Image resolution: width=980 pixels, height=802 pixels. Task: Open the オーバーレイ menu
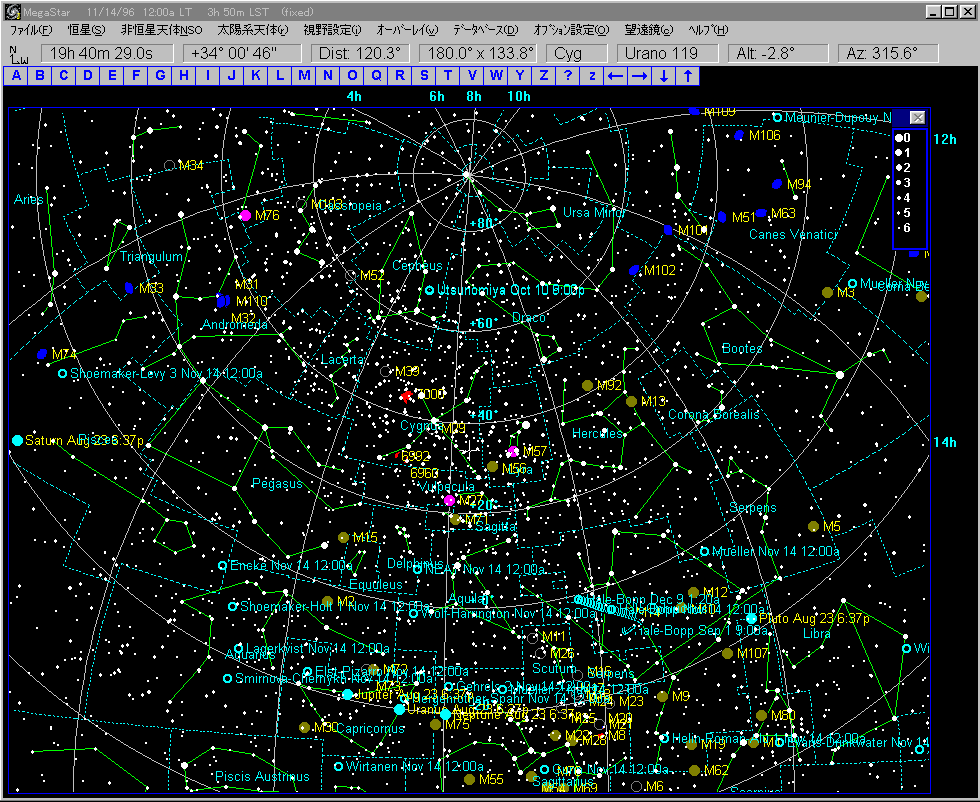[x=408, y=30]
